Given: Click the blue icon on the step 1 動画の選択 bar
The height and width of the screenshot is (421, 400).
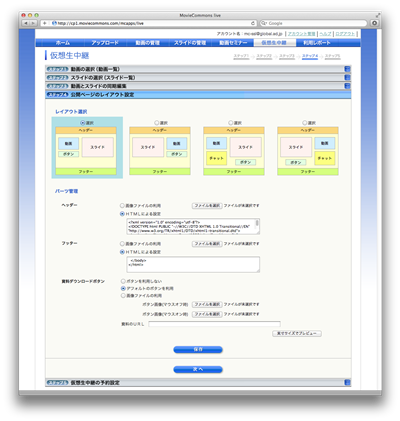Looking at the screenshot, I should tap(347, 69).
